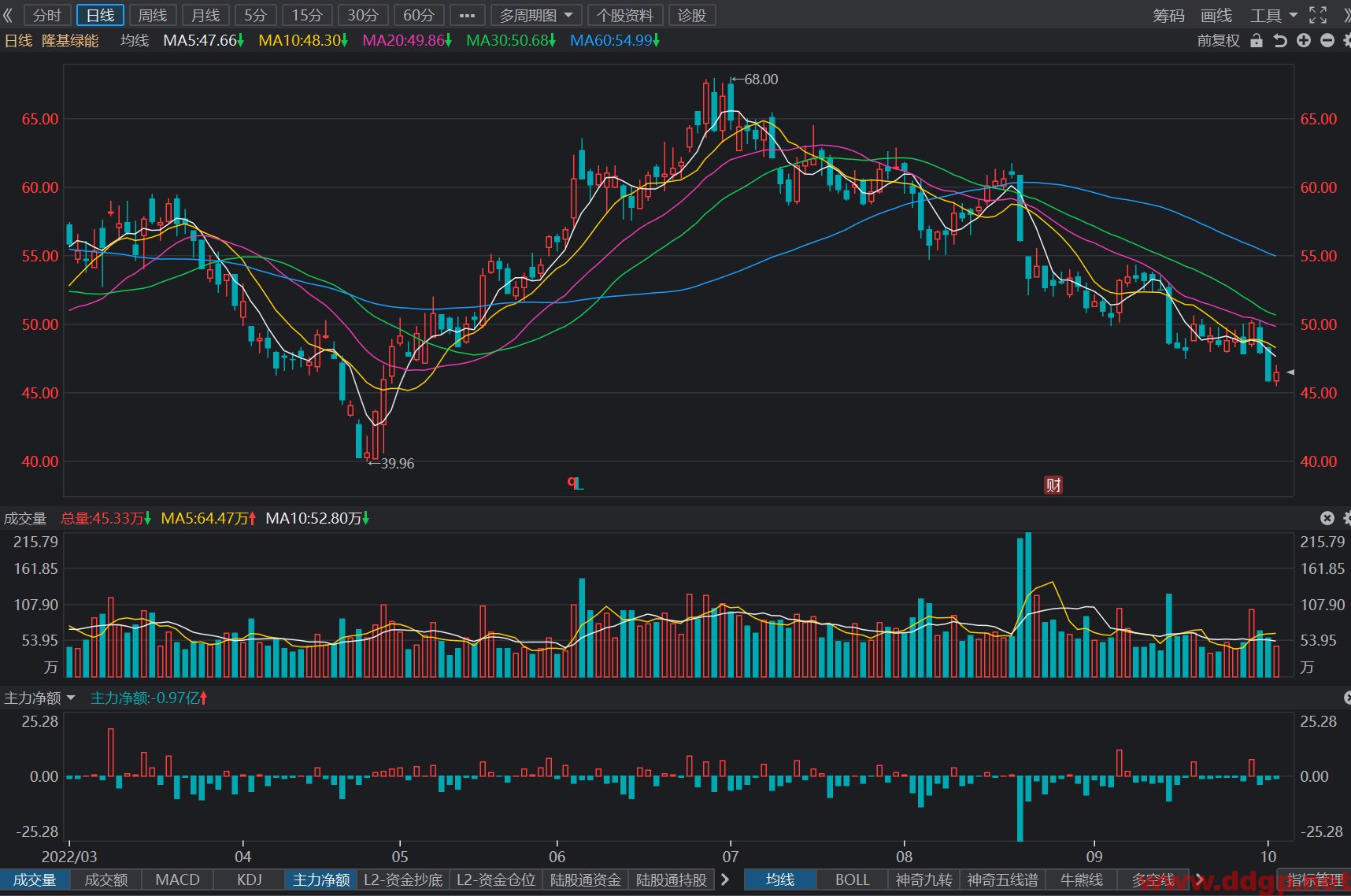Click MA5:47.66 white indicator value
The image size is (1351, 896).
point(203,40)
